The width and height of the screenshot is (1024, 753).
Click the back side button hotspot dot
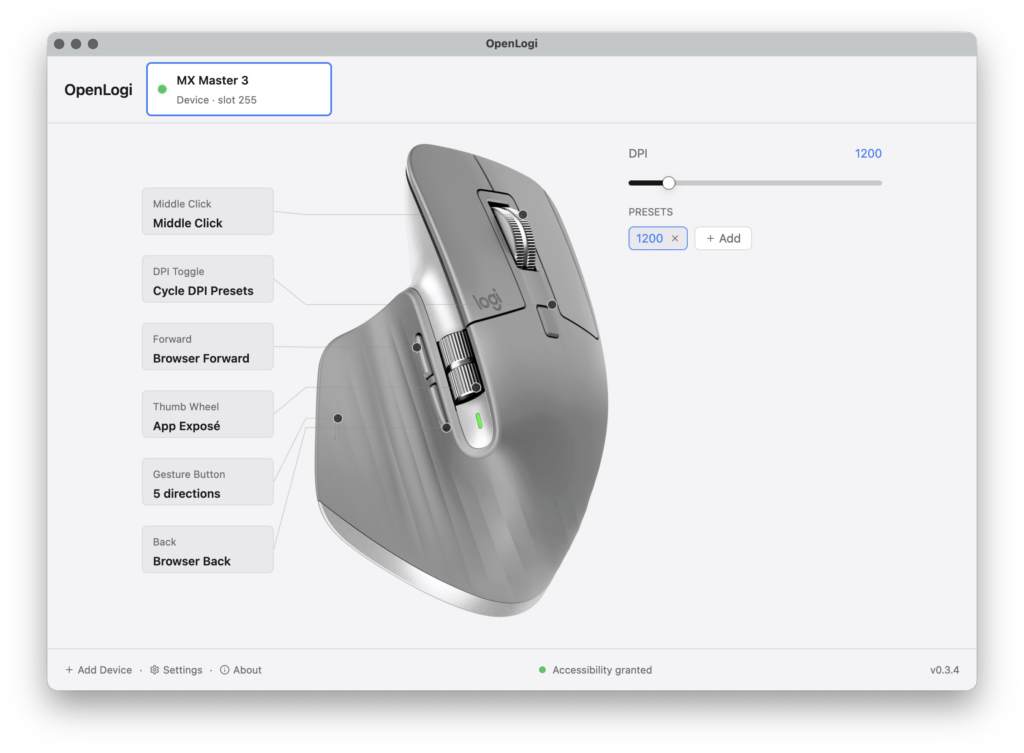pos(446,428)
